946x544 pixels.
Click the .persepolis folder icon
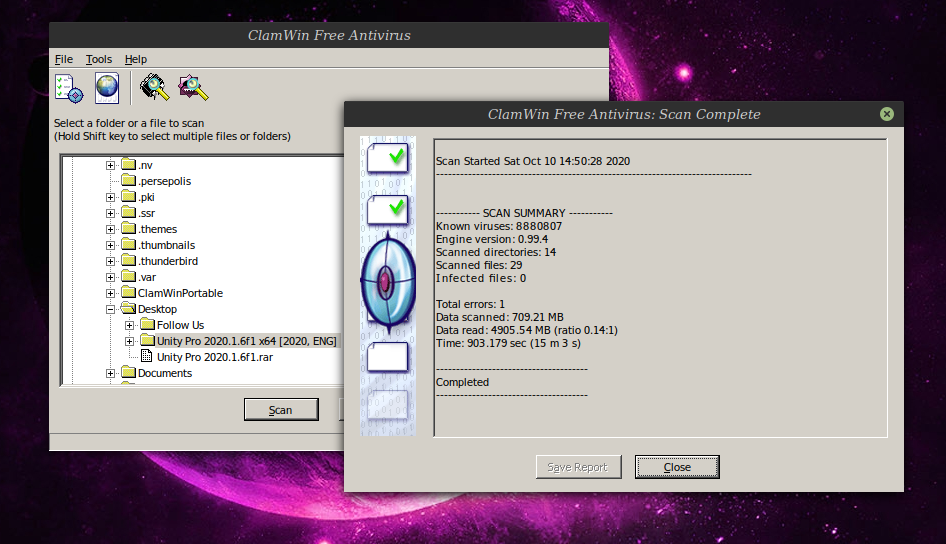point(128,180)
